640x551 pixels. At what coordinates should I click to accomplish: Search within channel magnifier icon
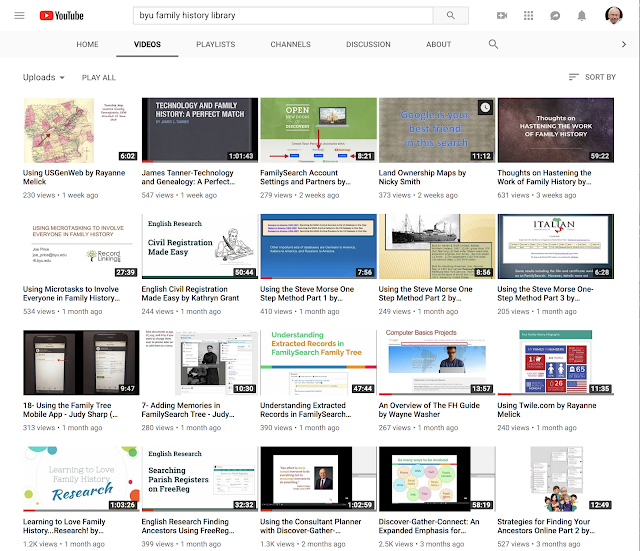point(493,44)
